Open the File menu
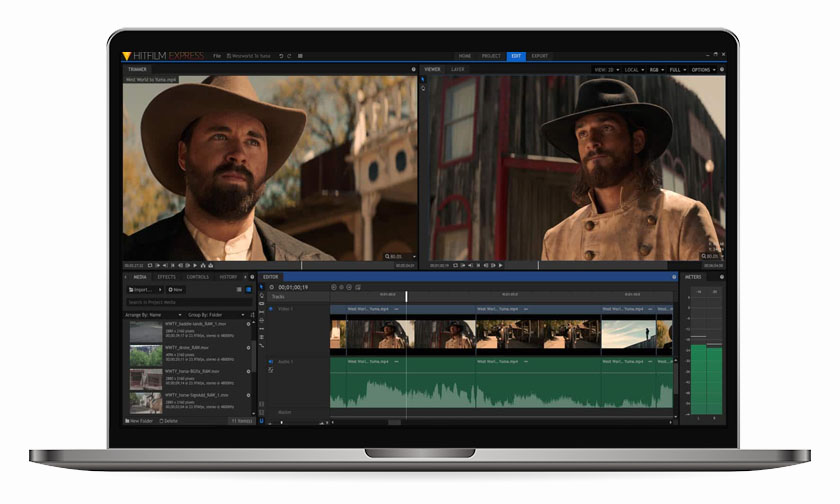 pos(217,56)
